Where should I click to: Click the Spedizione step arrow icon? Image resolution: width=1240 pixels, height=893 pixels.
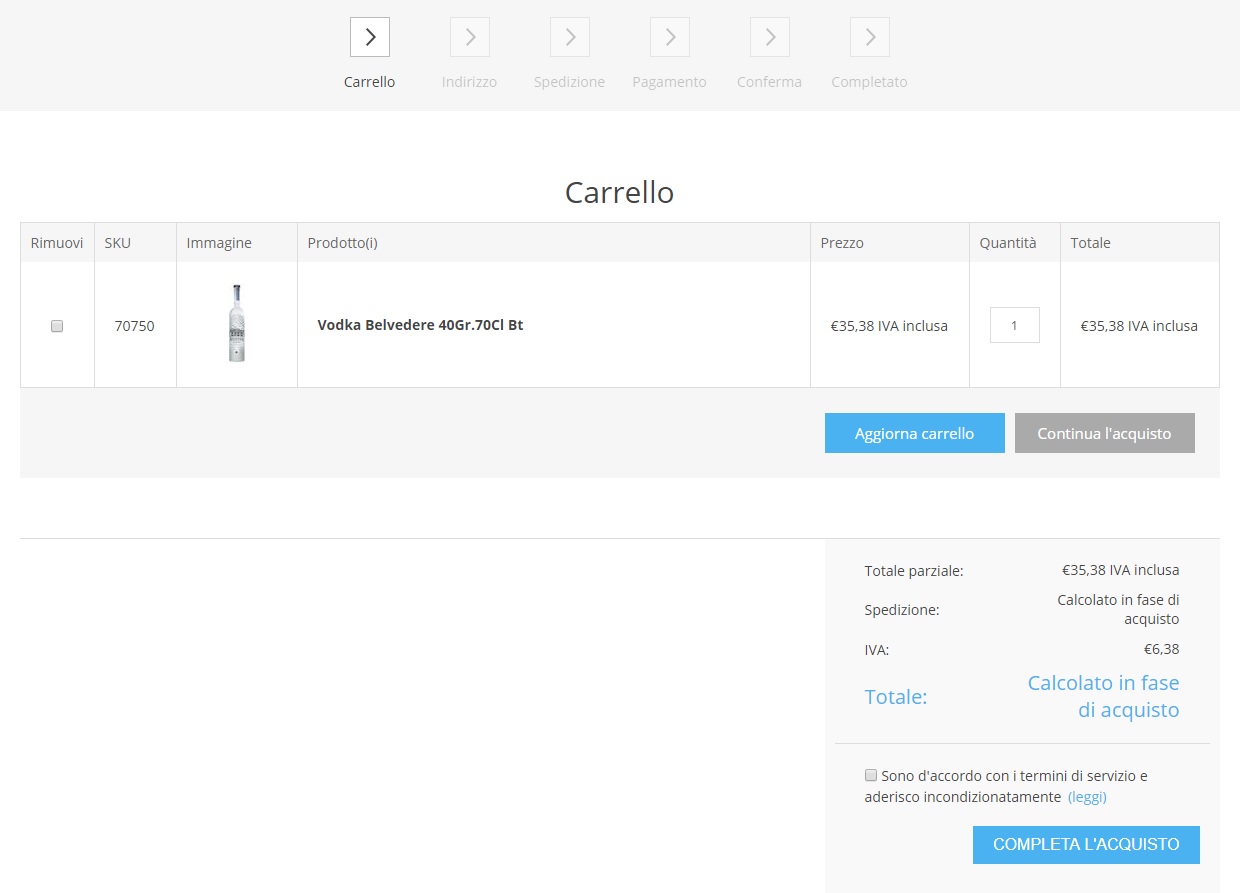point(570,37)
